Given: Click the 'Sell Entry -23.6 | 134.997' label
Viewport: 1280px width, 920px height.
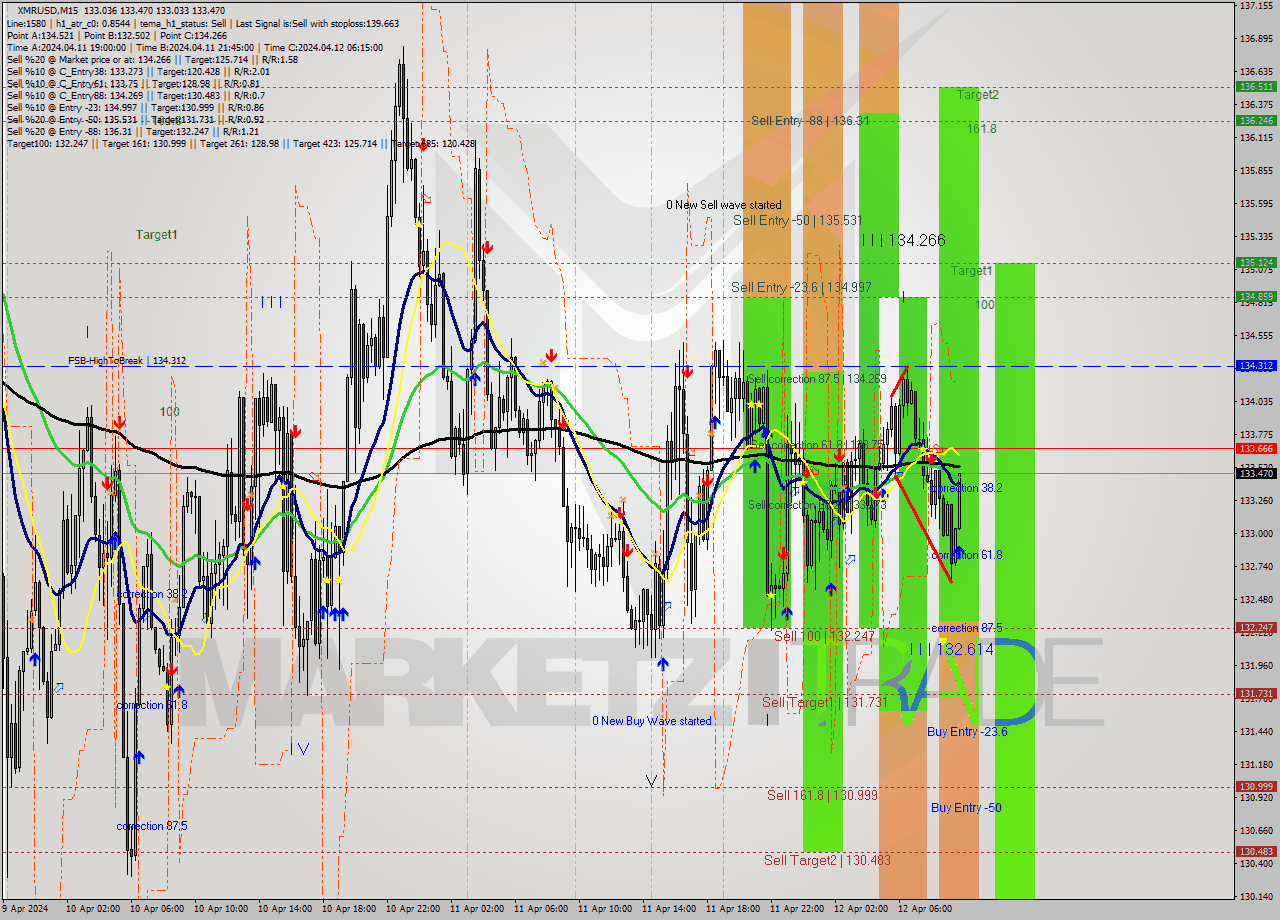Looking at the screenshot, I should tap(801, 288).
